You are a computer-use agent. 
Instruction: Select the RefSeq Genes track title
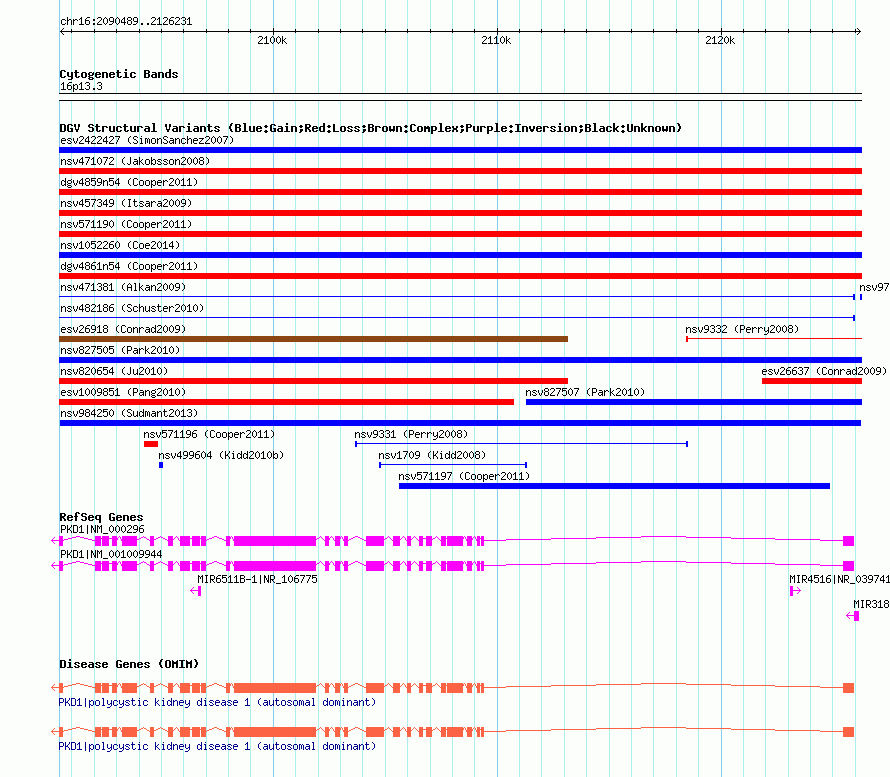pyautogui.click(x=101, y=517)
